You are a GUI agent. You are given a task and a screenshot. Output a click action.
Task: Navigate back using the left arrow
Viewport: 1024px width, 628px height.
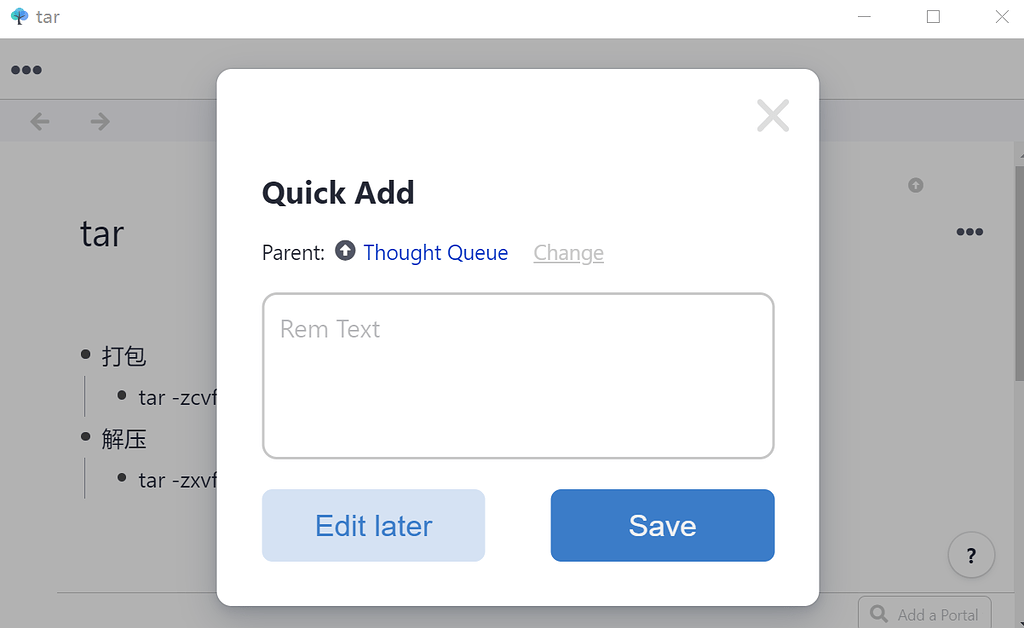(x=39, y=121)
